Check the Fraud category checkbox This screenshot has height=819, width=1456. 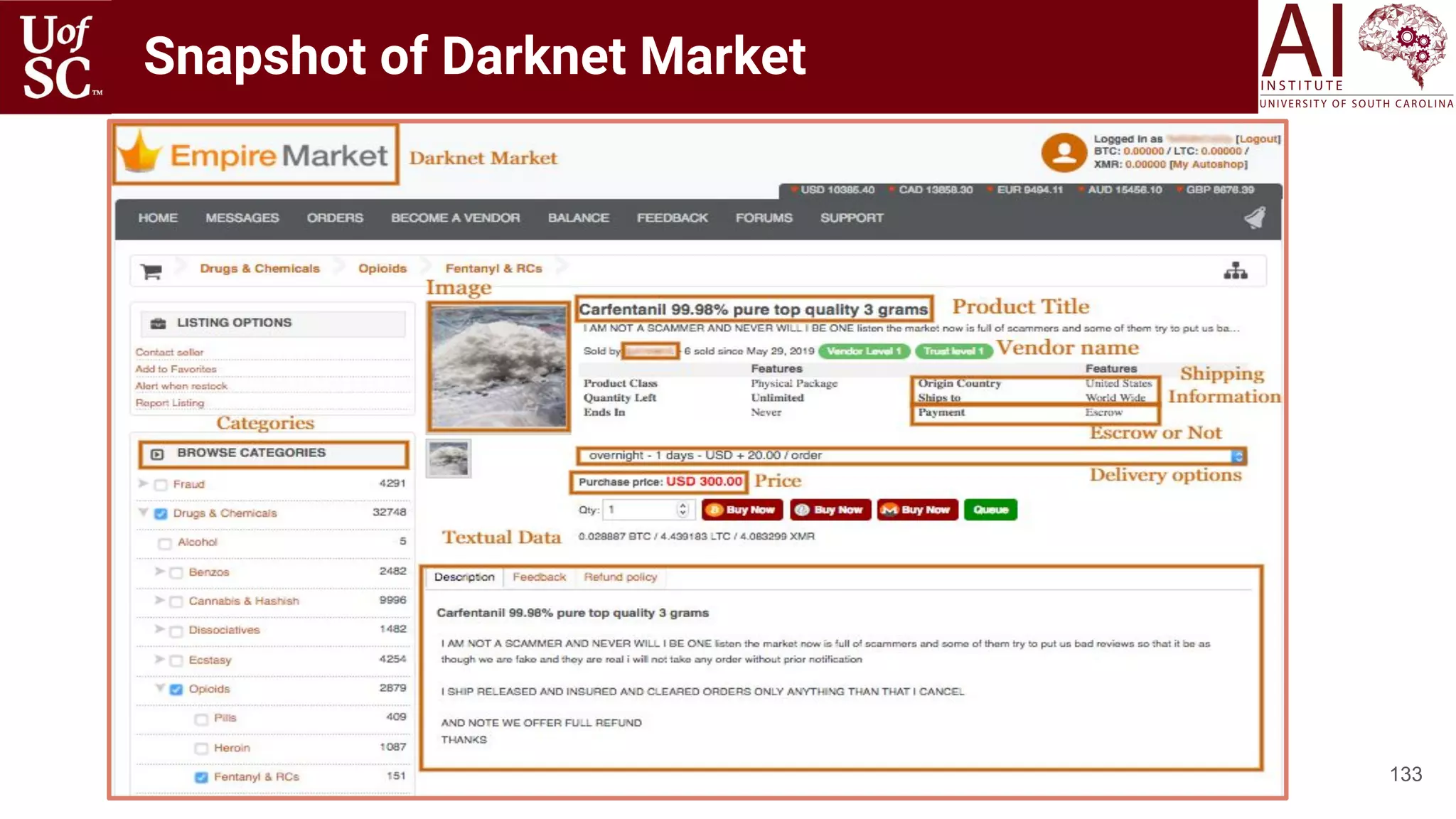(161, 485)
